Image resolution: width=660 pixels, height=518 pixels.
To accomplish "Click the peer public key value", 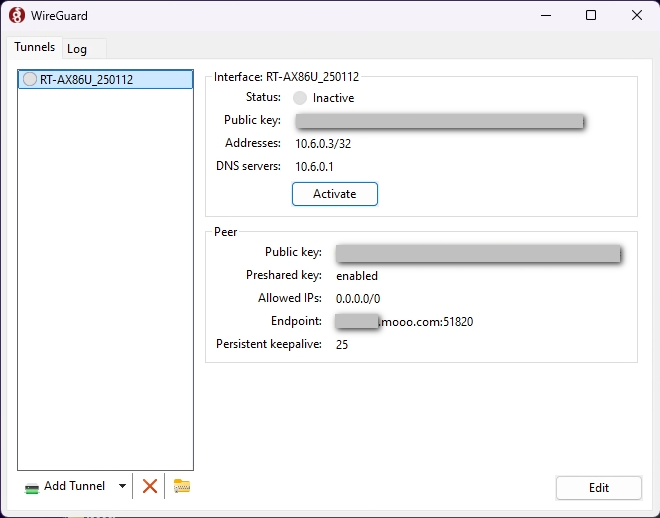I will click(x=478, y=253).
